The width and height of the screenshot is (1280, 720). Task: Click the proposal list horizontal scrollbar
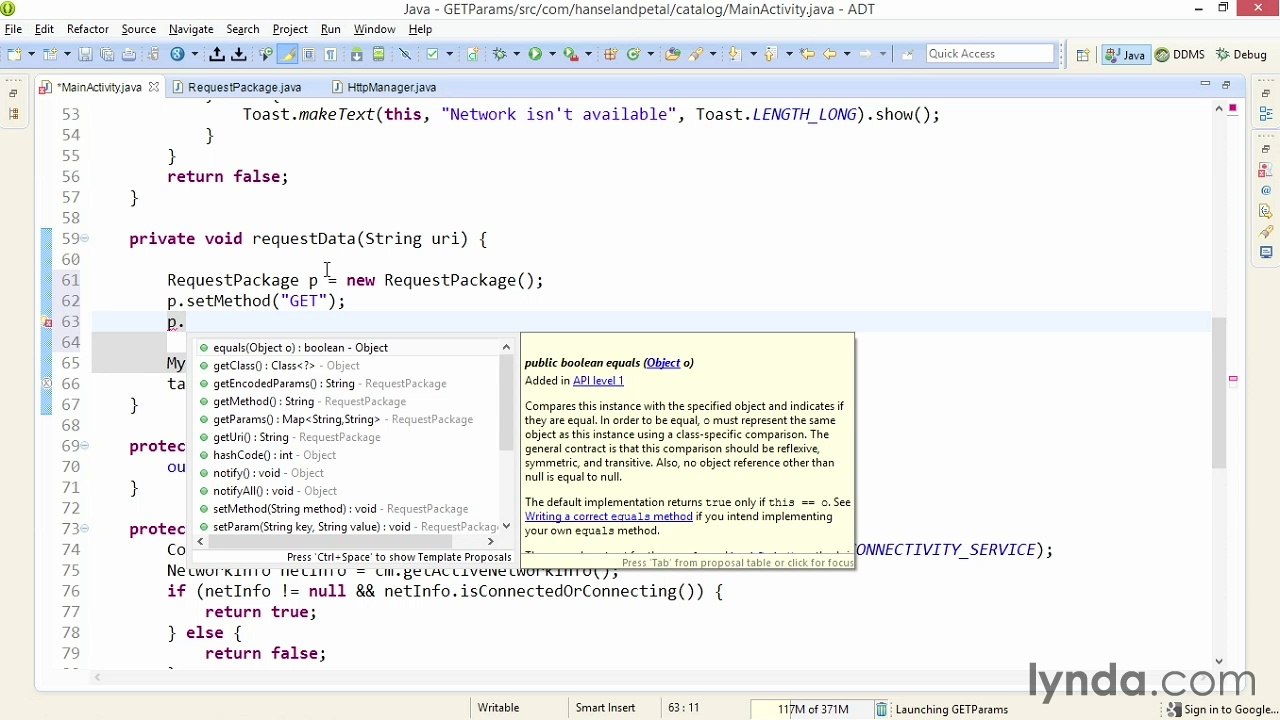coord(330,541)
